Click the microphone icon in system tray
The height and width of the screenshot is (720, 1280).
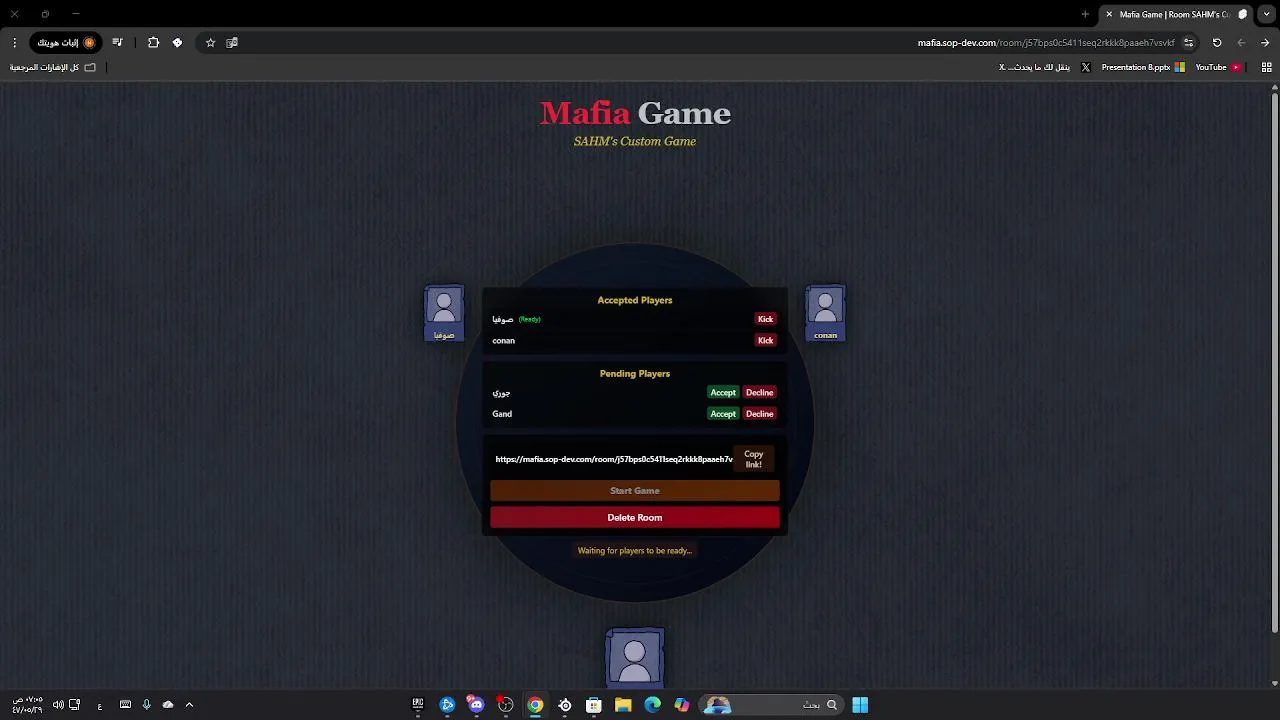point(146,705)
